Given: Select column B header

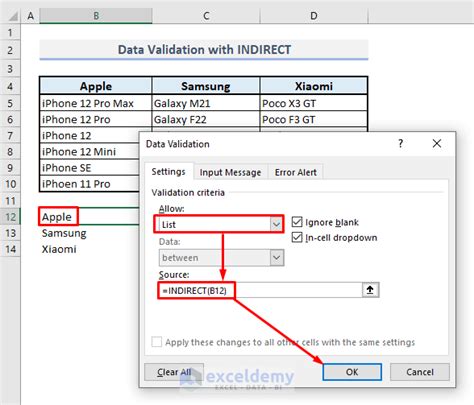Looking at the screenshot, I should click(96, 16).
